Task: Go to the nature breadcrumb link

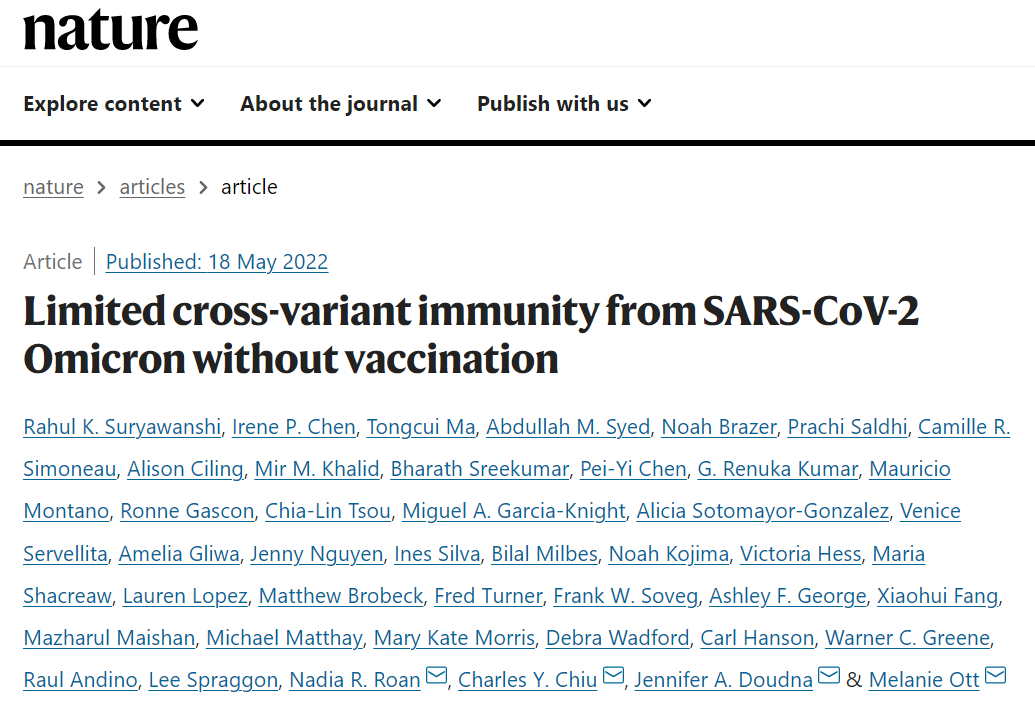Action: pyautogui.click(x=53, y=187)
